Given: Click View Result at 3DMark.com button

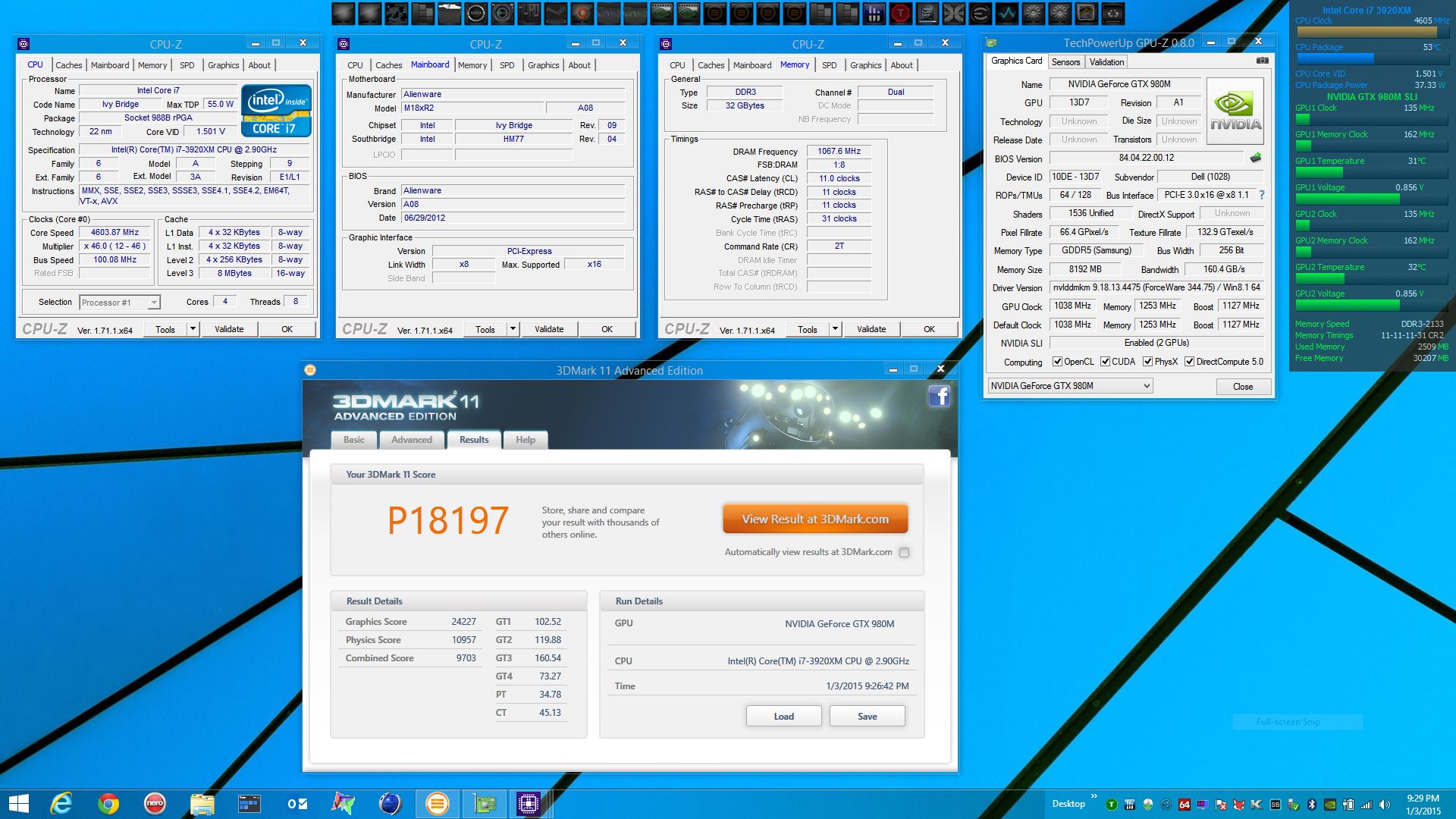Looking at the screenshot, I should pos(815,519).
